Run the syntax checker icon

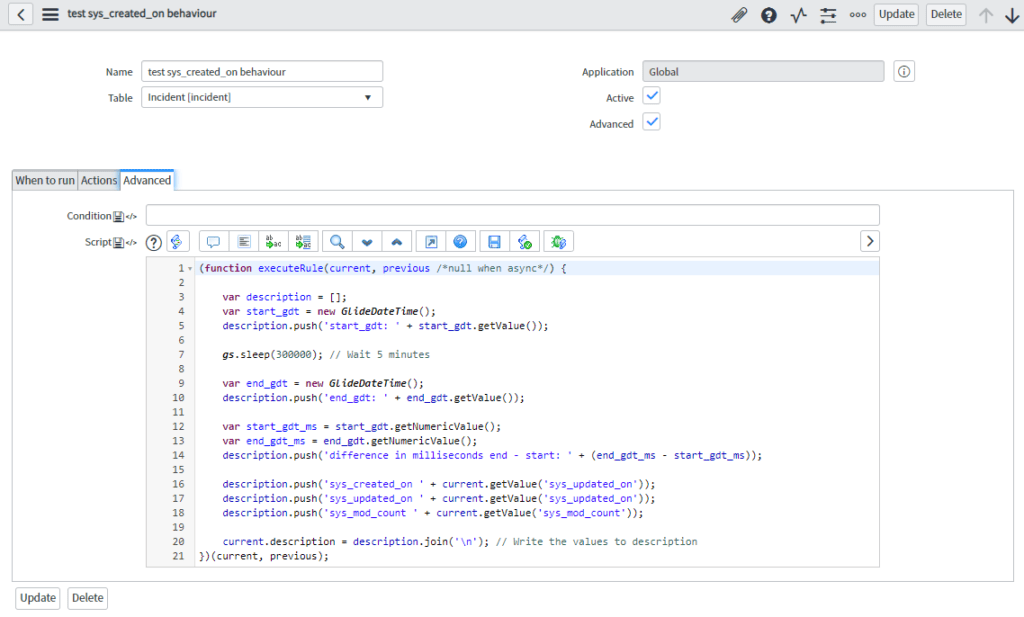pos(525,240)
